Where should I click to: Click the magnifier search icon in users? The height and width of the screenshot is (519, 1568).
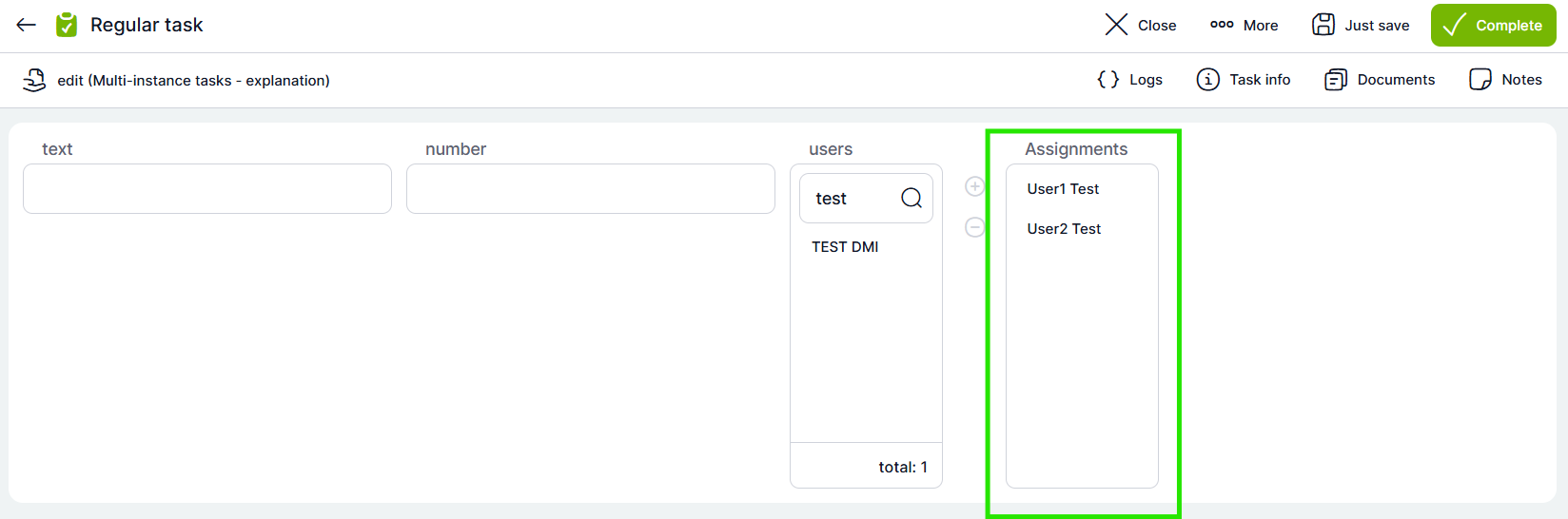click(x=911, y=198)
